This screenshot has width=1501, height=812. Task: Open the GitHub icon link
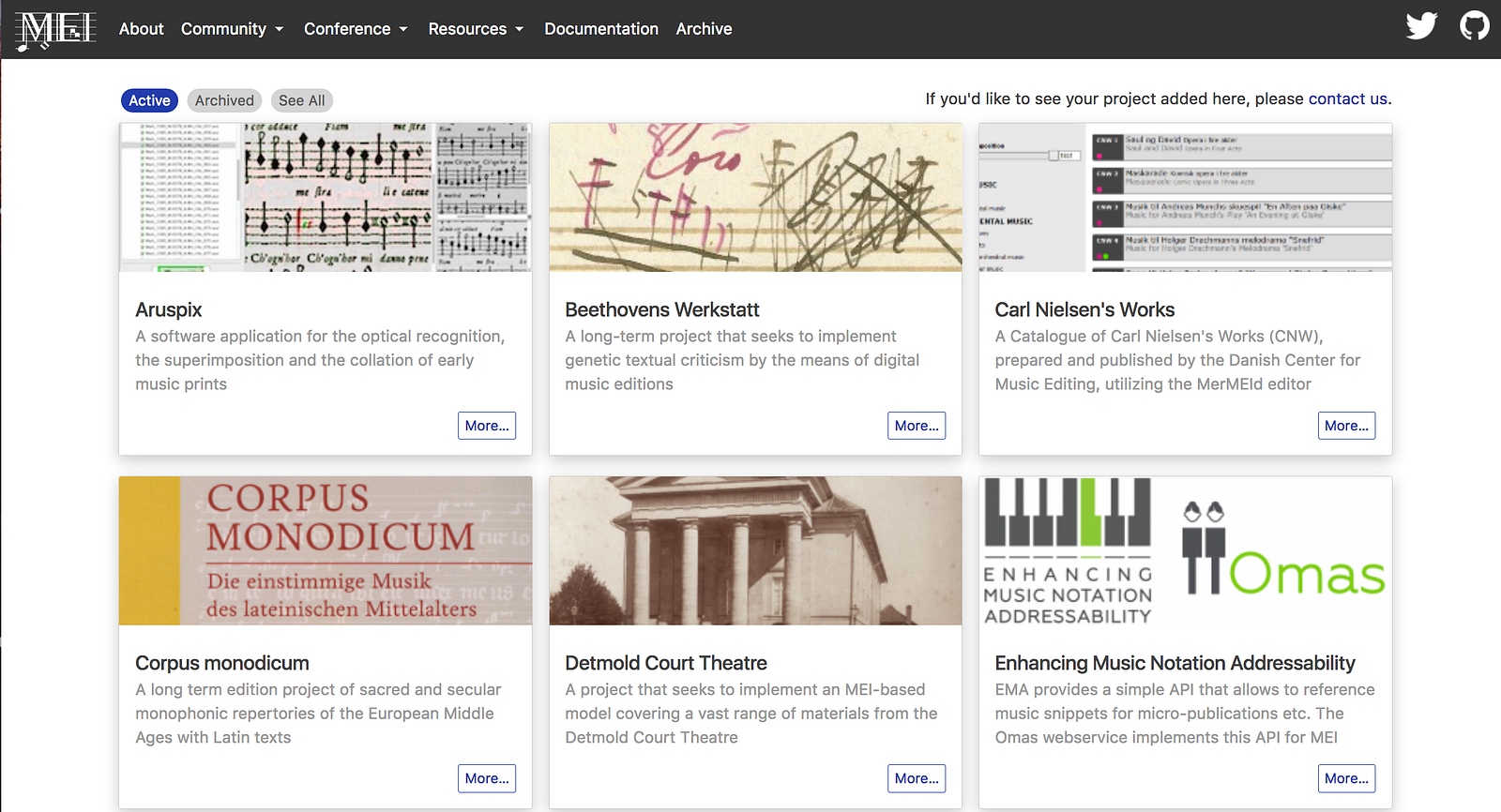click(1475, 25)
